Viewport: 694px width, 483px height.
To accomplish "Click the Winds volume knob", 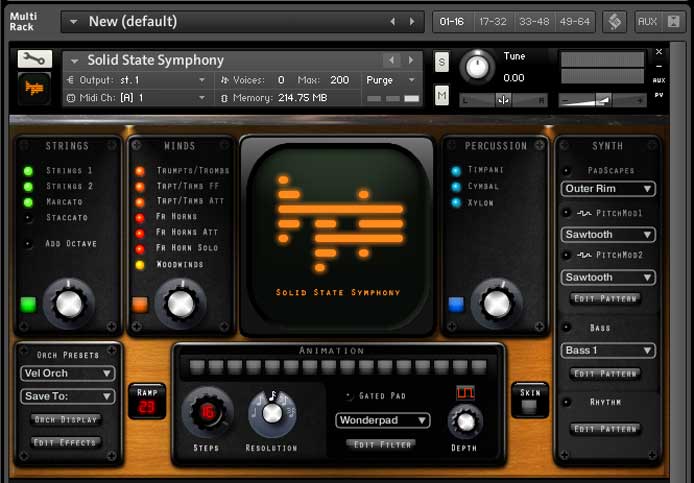I will (181, 304).
